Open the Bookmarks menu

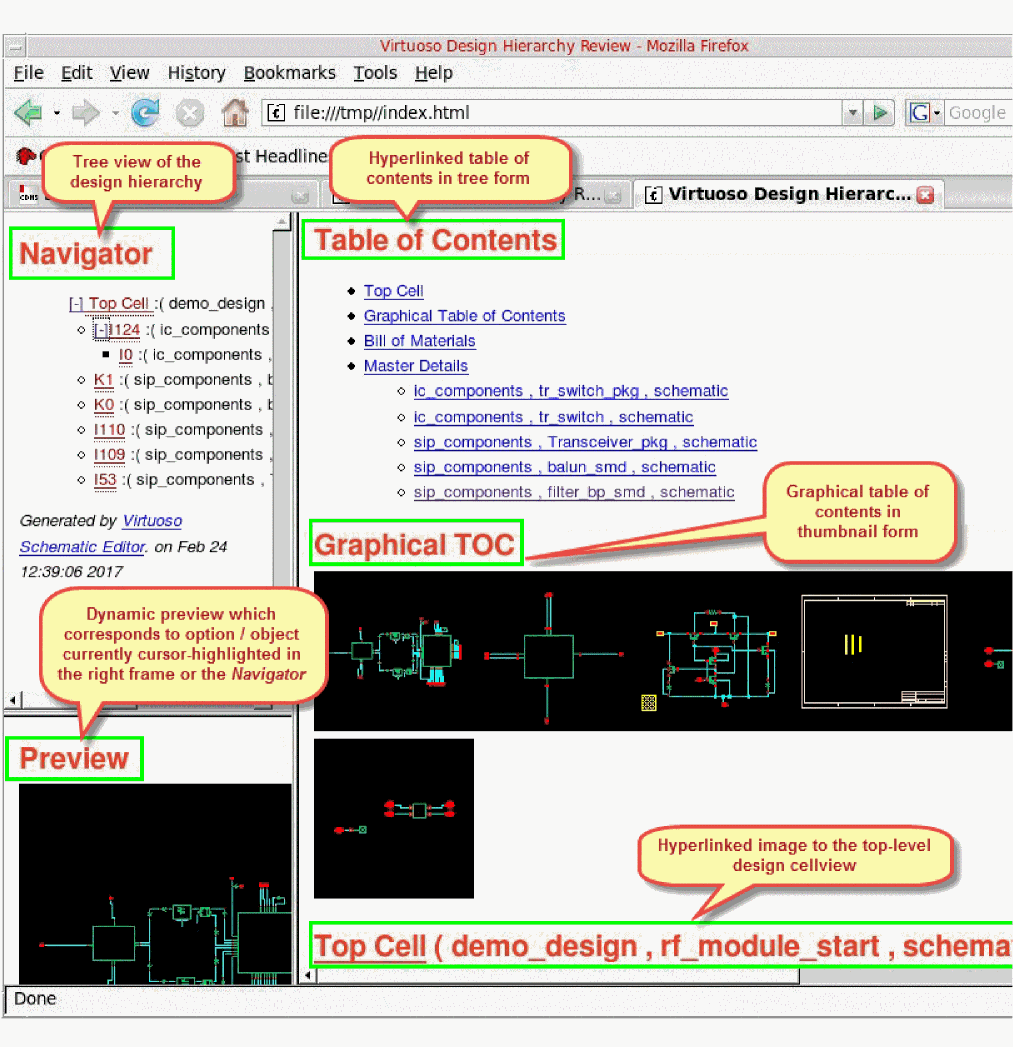coord(290,73)
